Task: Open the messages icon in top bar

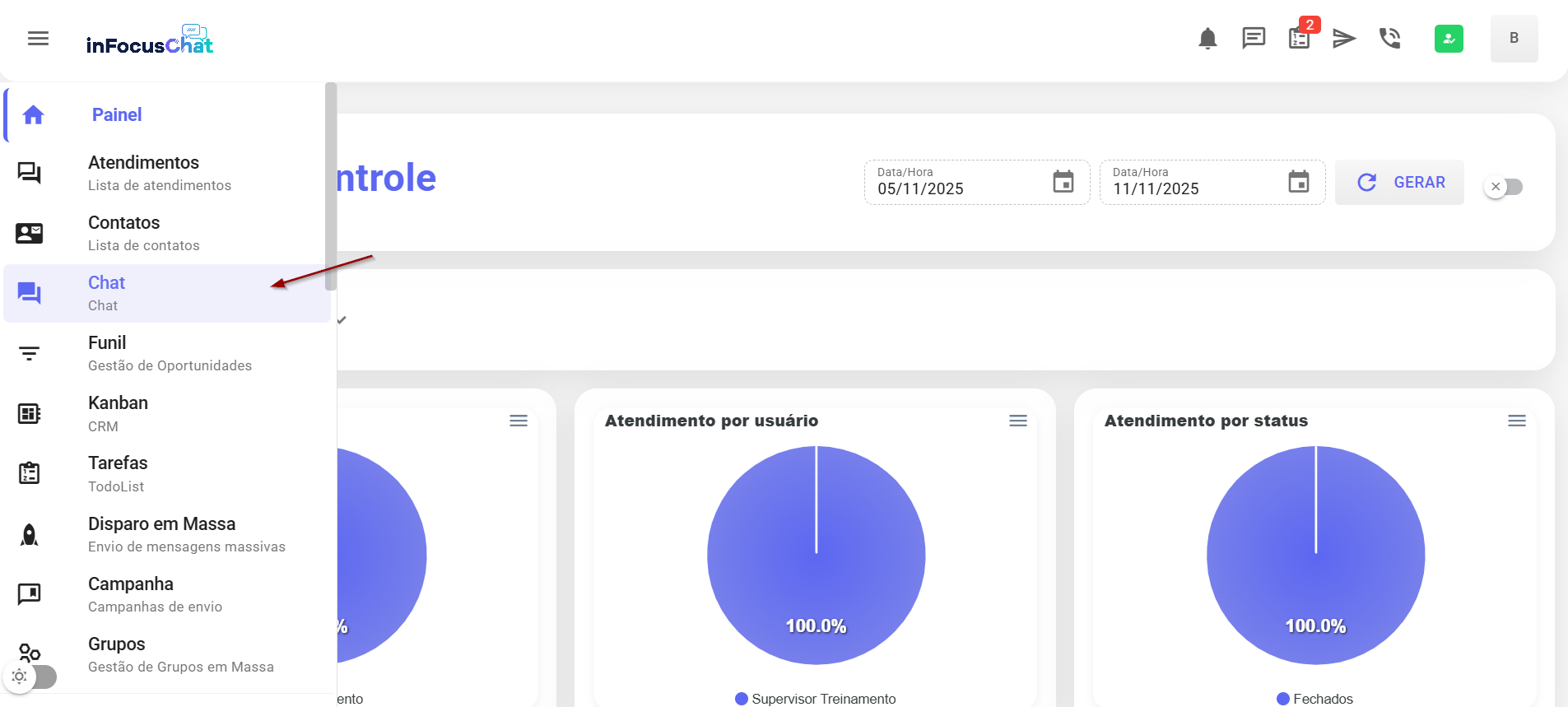Action: pos(1254,38)
